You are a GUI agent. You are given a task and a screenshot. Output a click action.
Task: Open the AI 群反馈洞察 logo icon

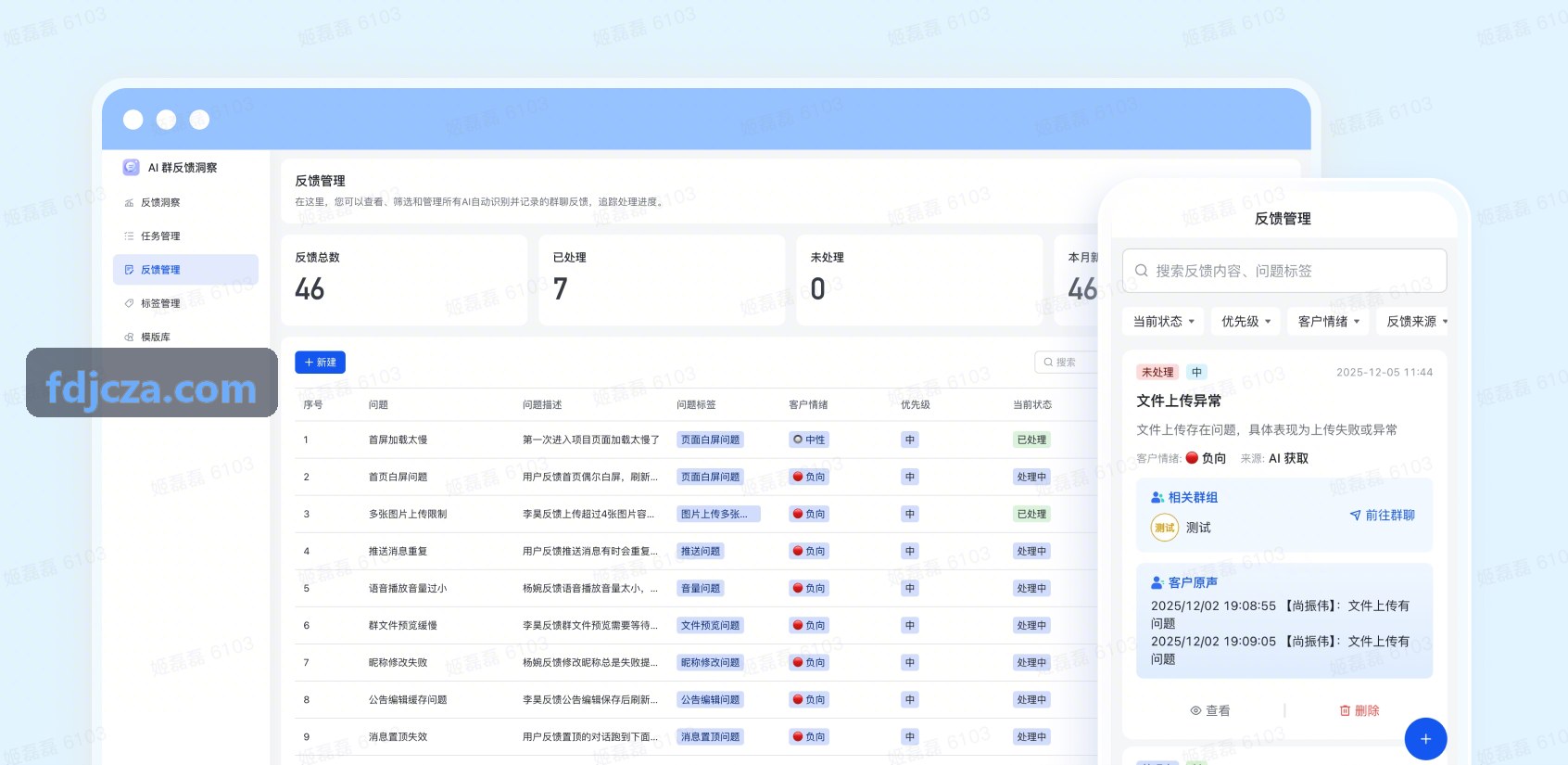coord(131,167)
